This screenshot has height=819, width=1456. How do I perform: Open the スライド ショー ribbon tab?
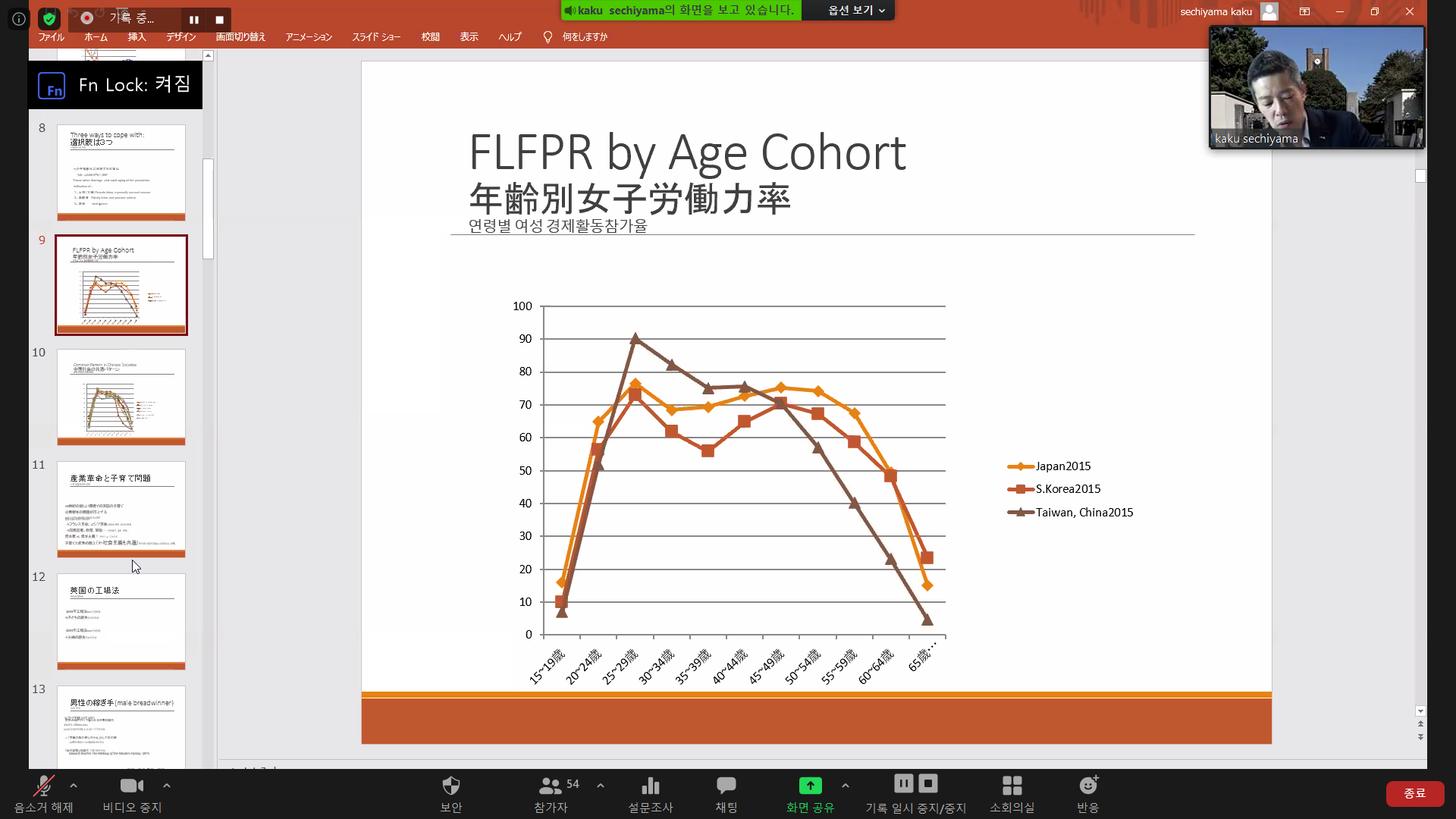tap(376, 37)
